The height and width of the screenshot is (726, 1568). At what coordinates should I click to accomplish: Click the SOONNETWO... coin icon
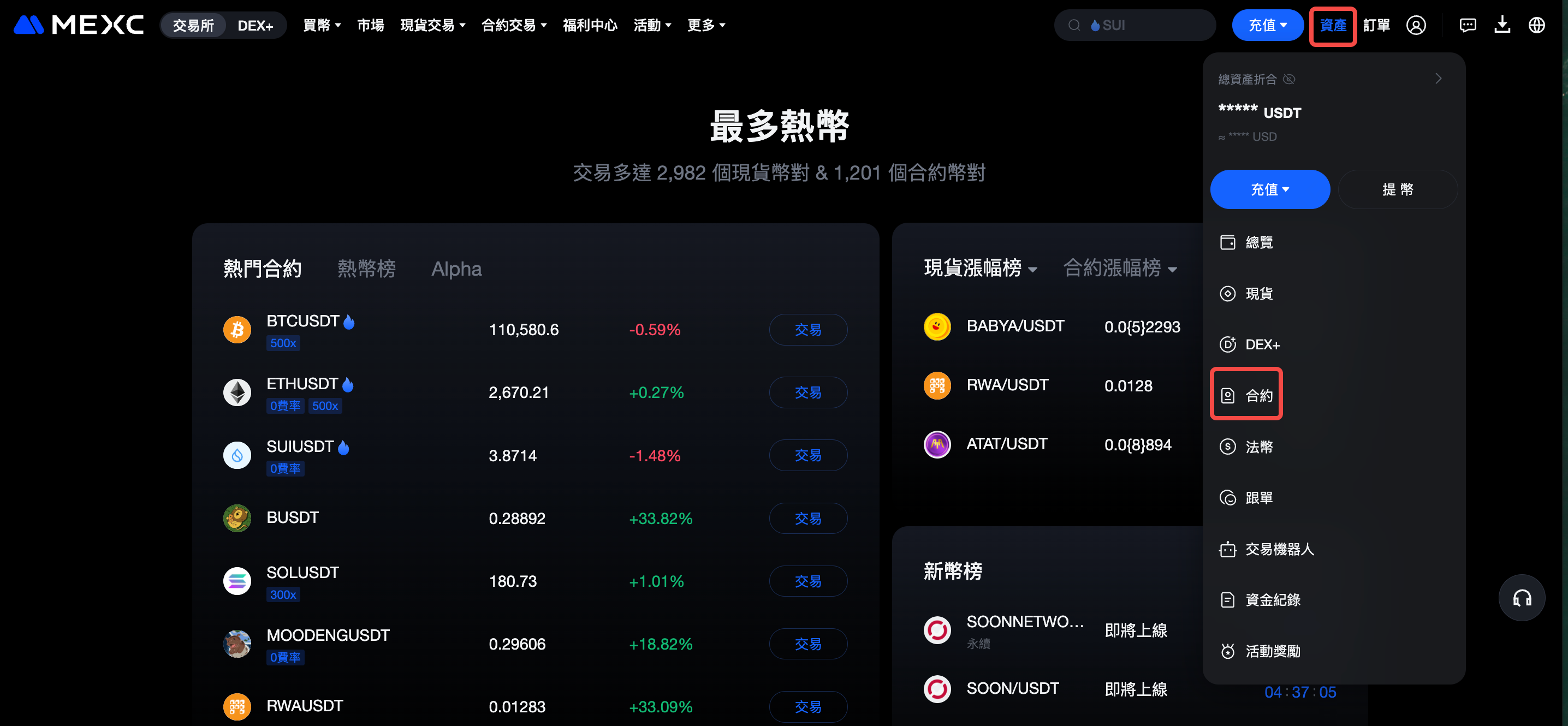coord(937,630)
